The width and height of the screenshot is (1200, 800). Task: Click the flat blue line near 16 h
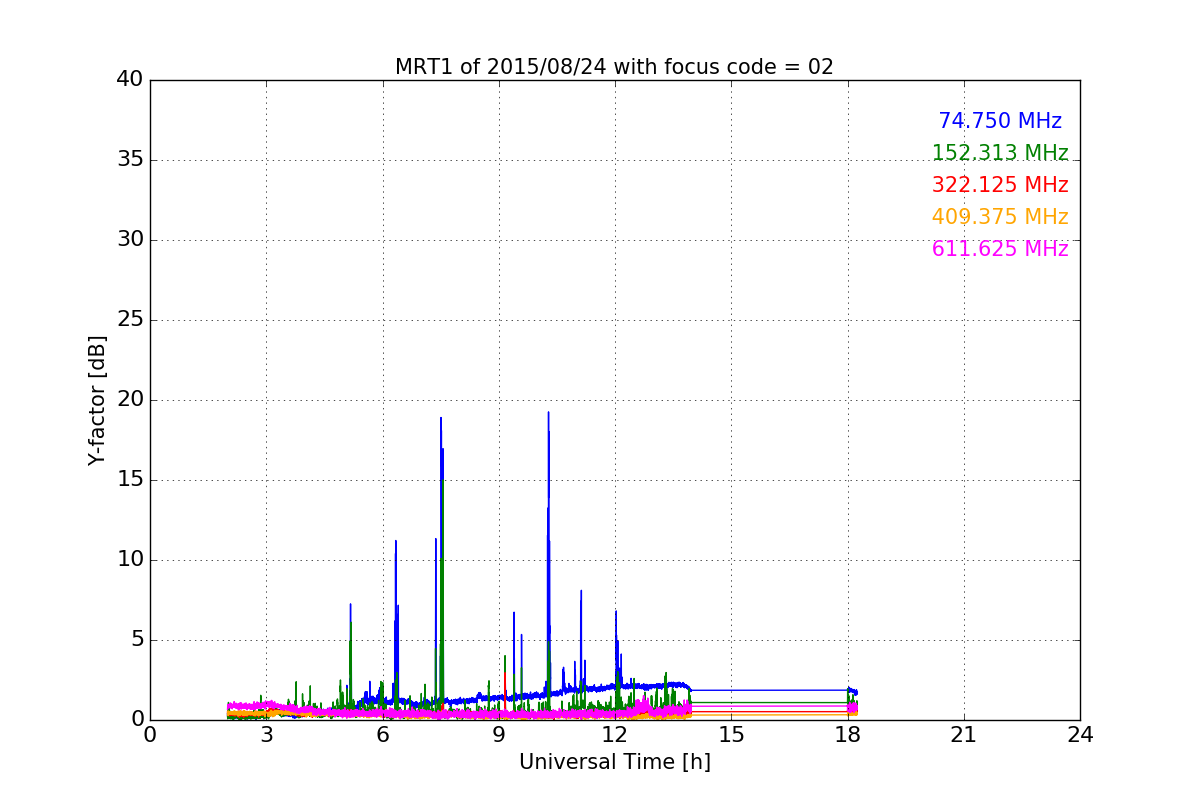[x=770, y=690]
